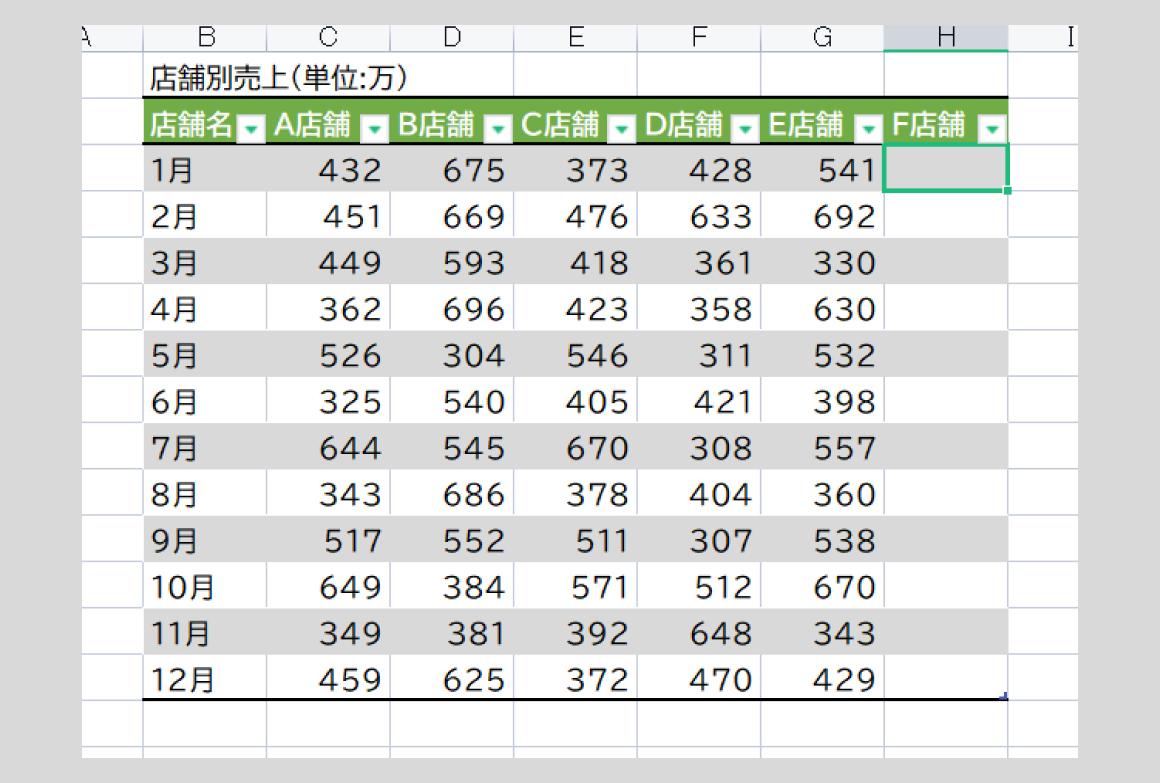Click the empty F店舗 cell in 1月 row
This screenshot has width=1160, height=783.
tap(946, 169)
